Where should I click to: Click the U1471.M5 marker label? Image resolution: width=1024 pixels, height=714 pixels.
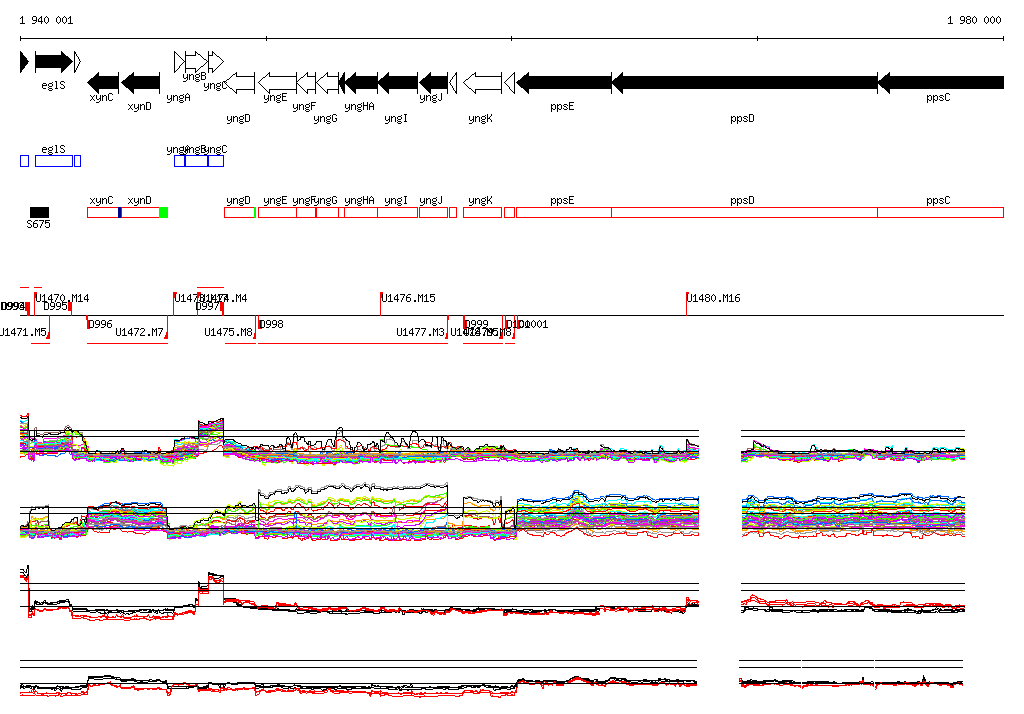24,332
